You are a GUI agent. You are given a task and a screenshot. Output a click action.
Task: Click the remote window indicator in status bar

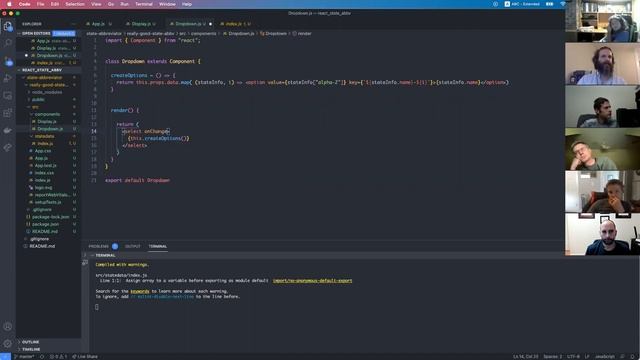pyautogui.click(x=5, y=357)
